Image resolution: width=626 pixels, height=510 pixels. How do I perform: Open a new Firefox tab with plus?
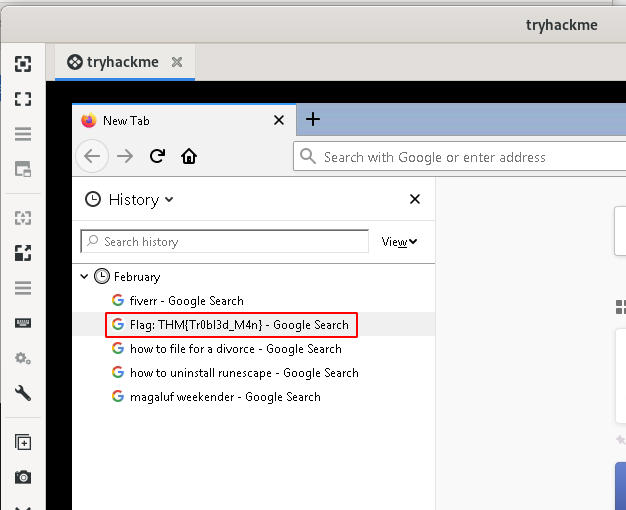pyautogui.click(x=313, y=120)
